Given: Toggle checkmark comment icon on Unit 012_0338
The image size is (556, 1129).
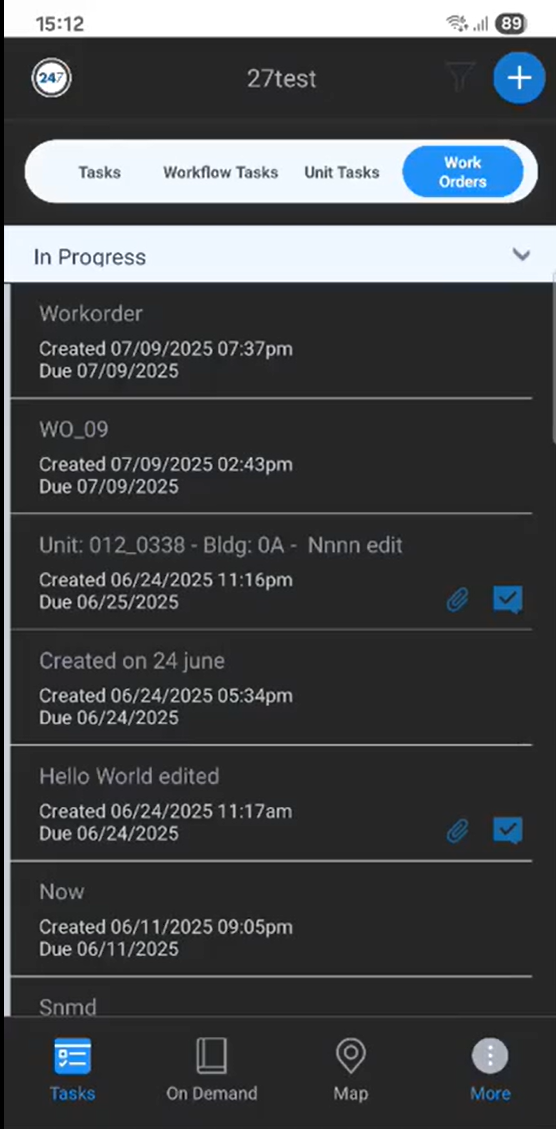Looking at the screenshot, I should click(x=508, y=600).
